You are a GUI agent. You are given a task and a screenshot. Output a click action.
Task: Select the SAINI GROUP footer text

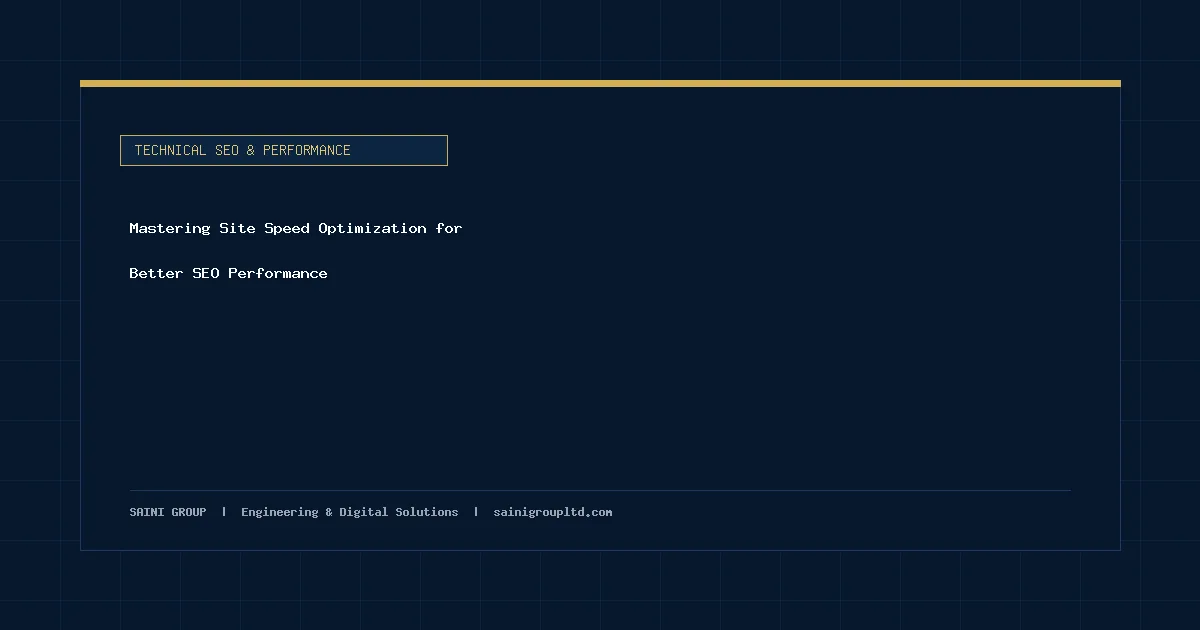click(168, 512)
